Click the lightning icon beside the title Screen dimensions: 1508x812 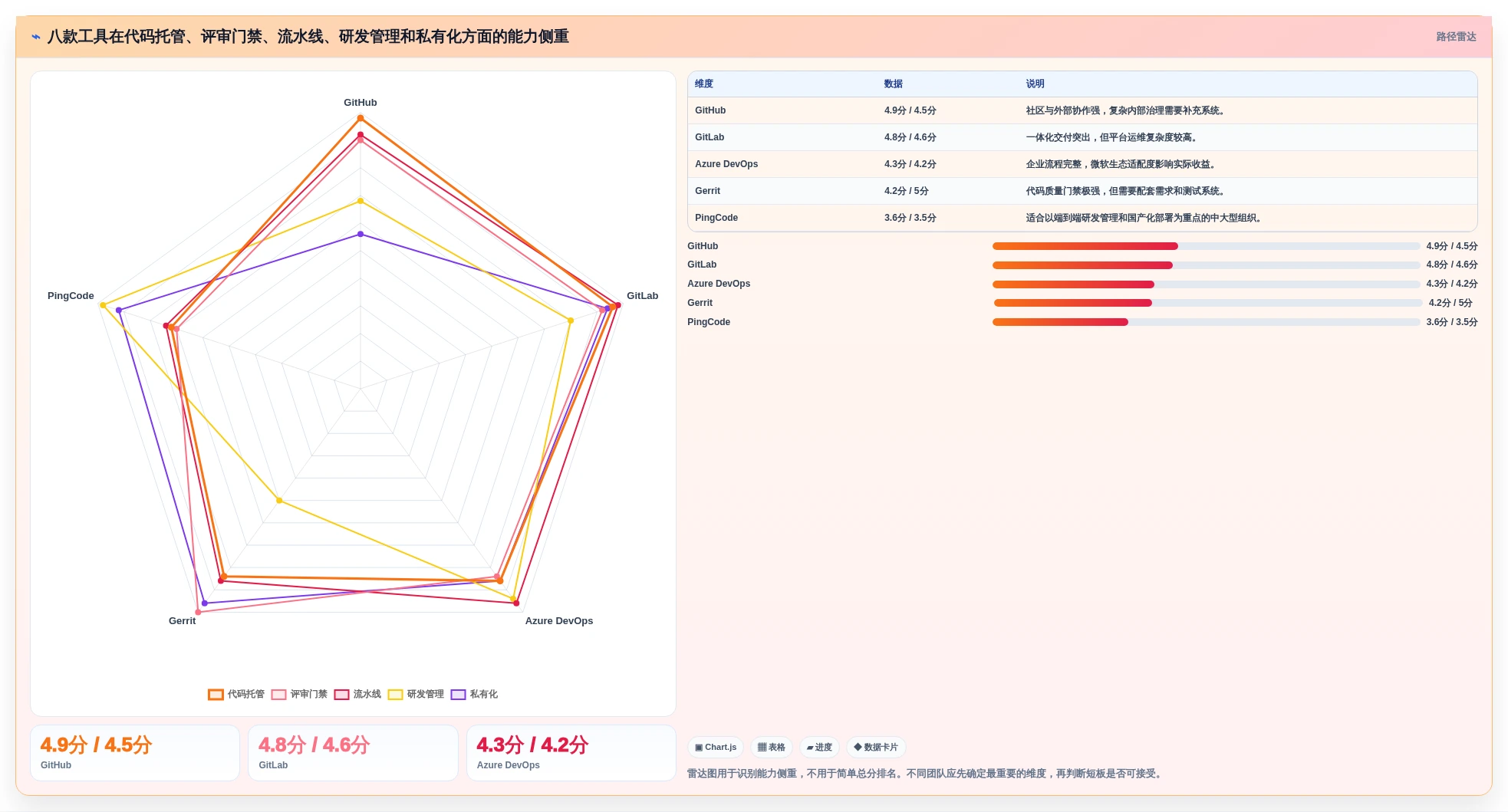36,37
